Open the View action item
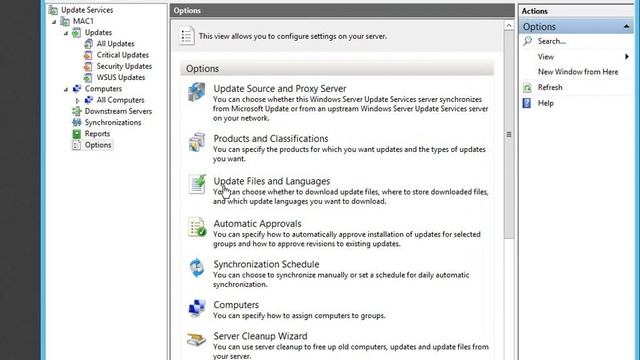 545,57
